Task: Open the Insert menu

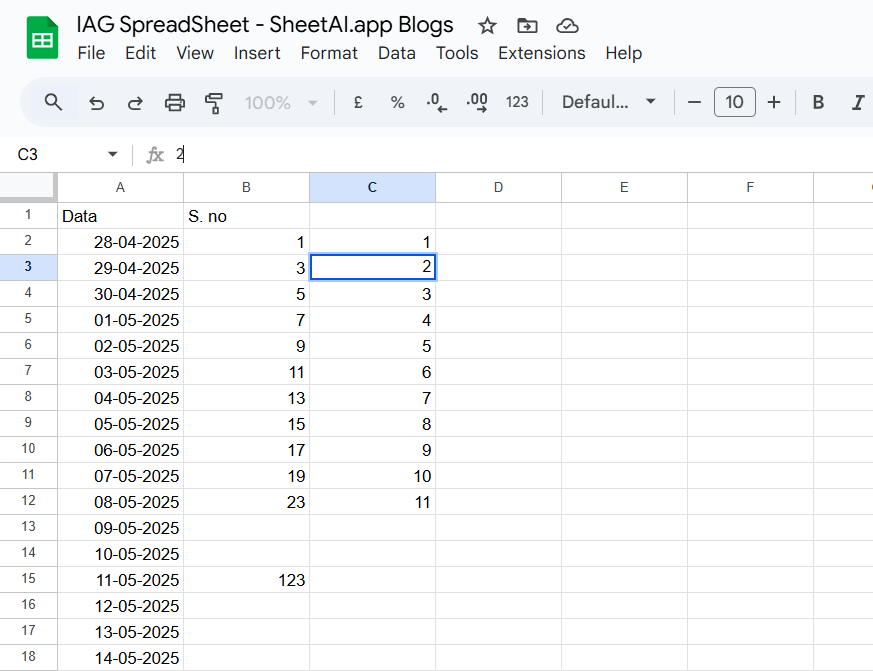Action: coord(257,53)
